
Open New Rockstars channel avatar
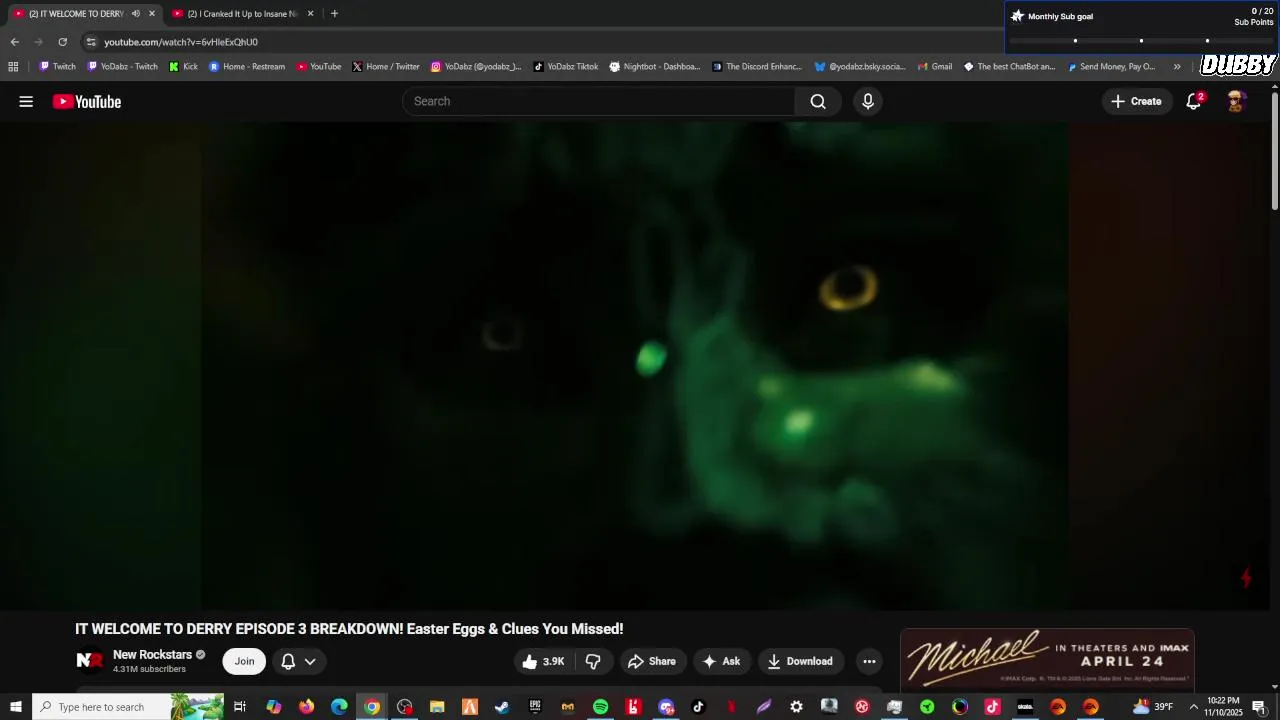90,661
